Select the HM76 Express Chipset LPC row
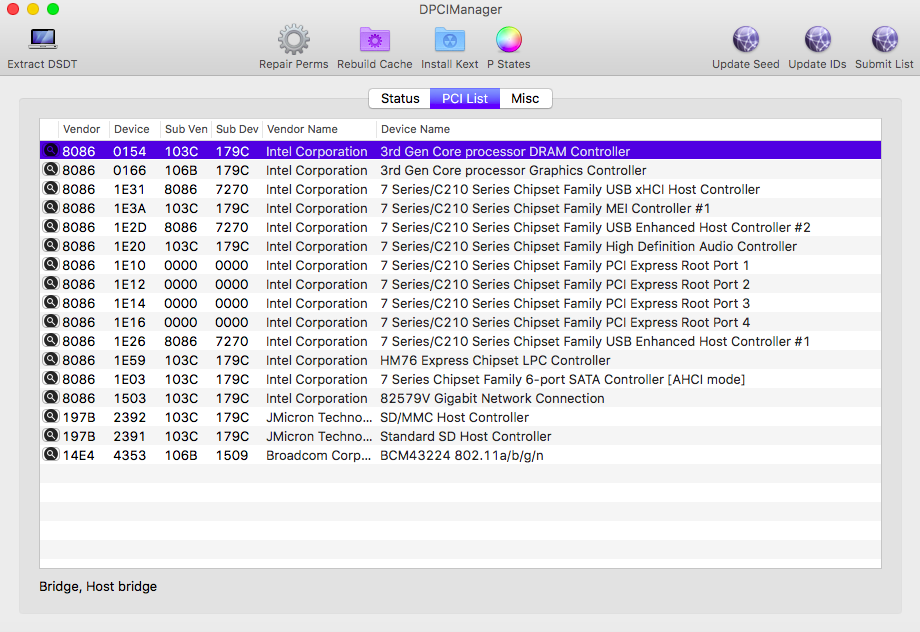 pos(460,361)
